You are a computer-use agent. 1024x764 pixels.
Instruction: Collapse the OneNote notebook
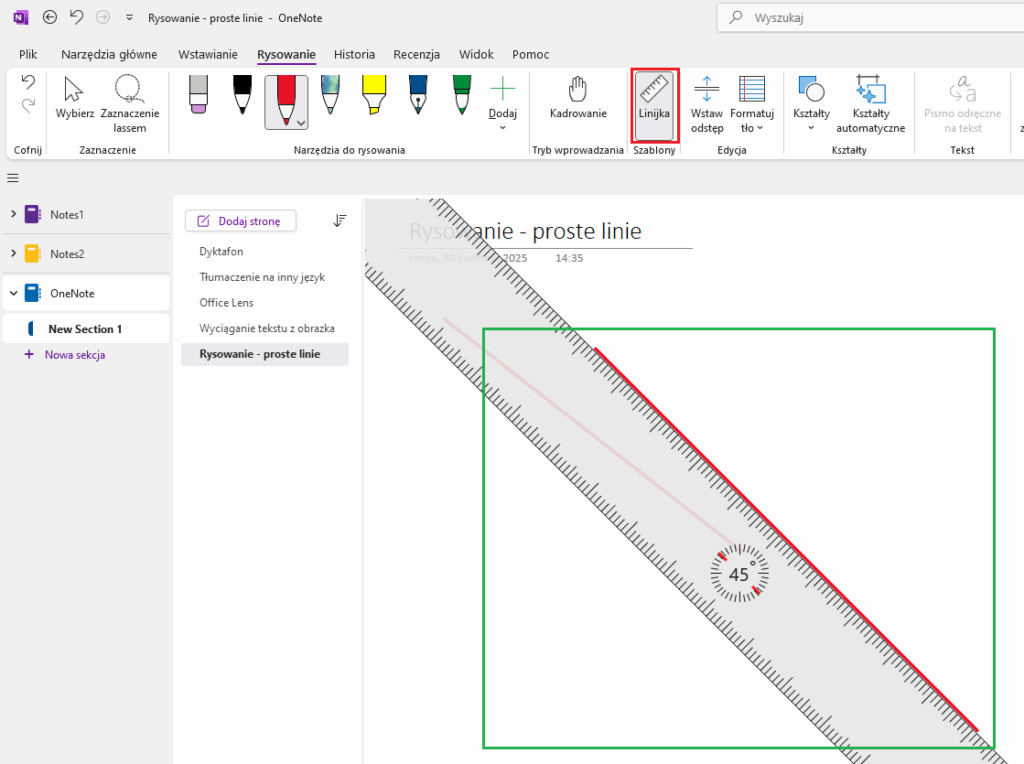(x=13, y=293)
